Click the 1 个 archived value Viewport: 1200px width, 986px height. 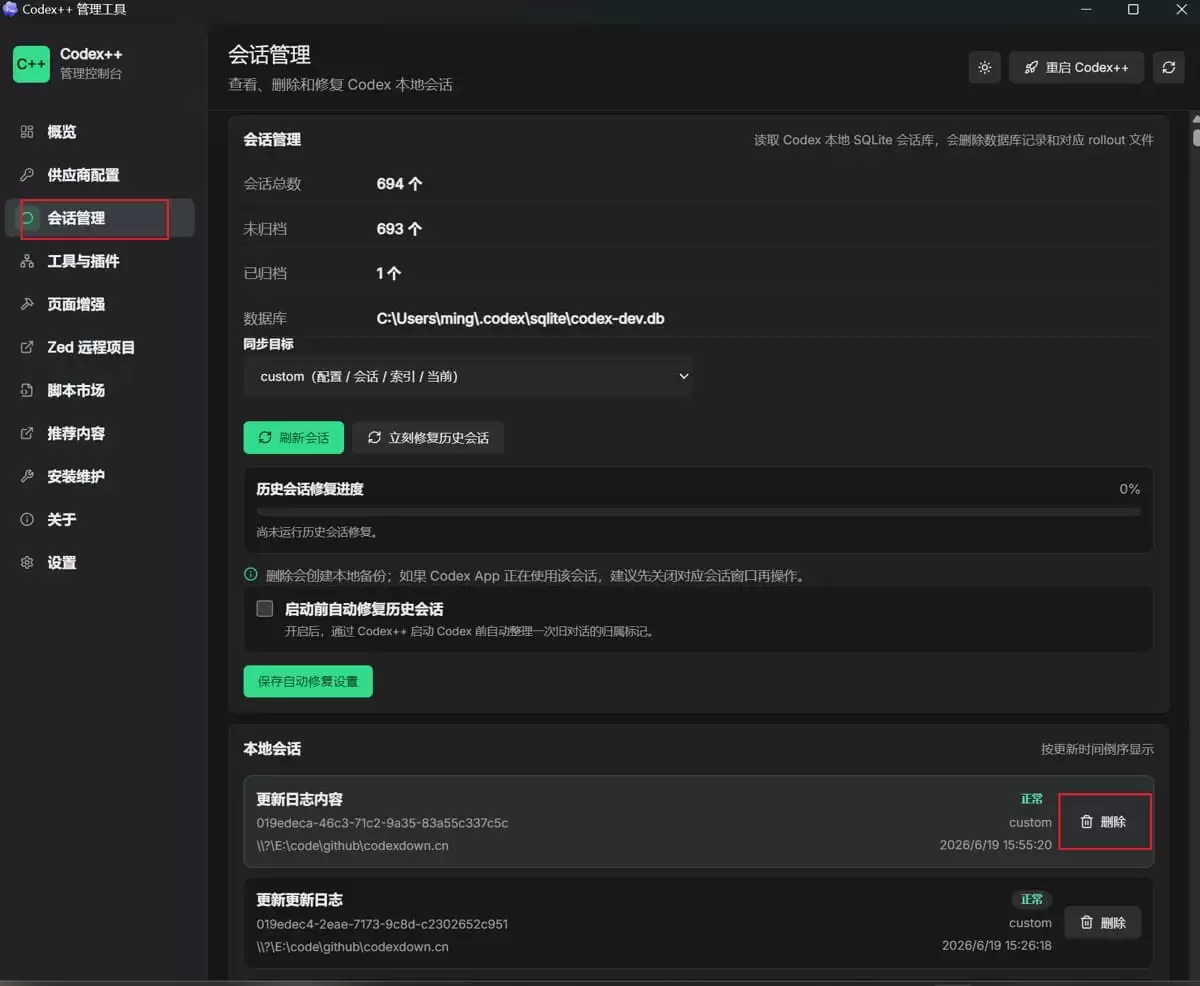388,273
